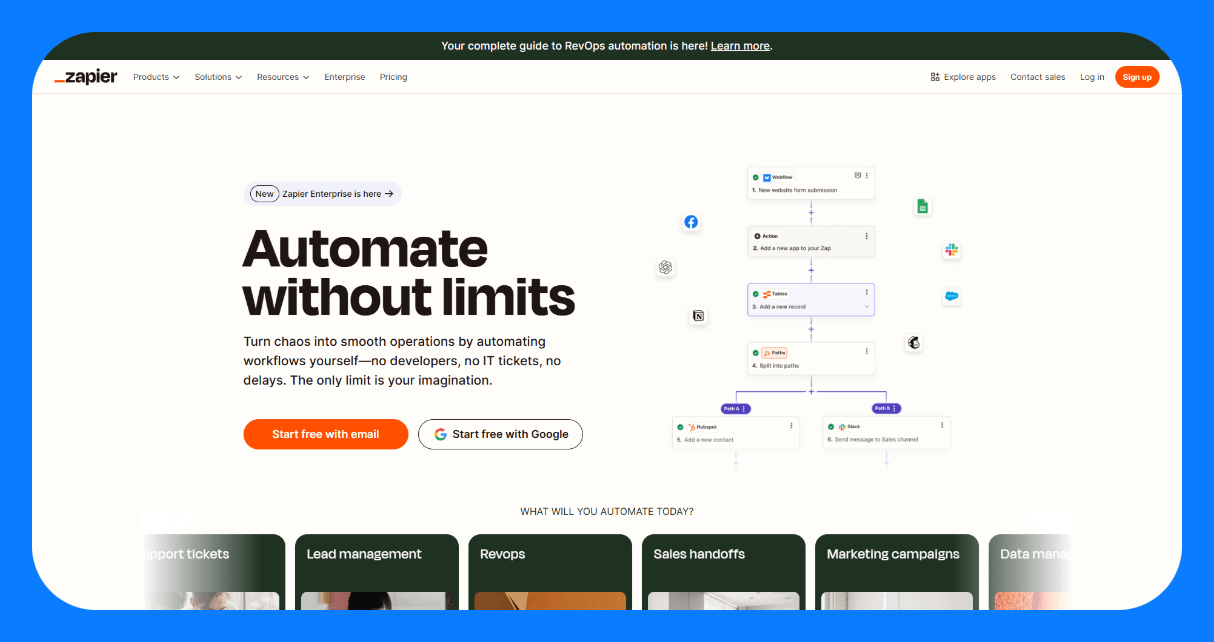The image size is (1214, 642).
Task: Click plus between Tables and Paths steps
Action: click(x=811, y=329)
